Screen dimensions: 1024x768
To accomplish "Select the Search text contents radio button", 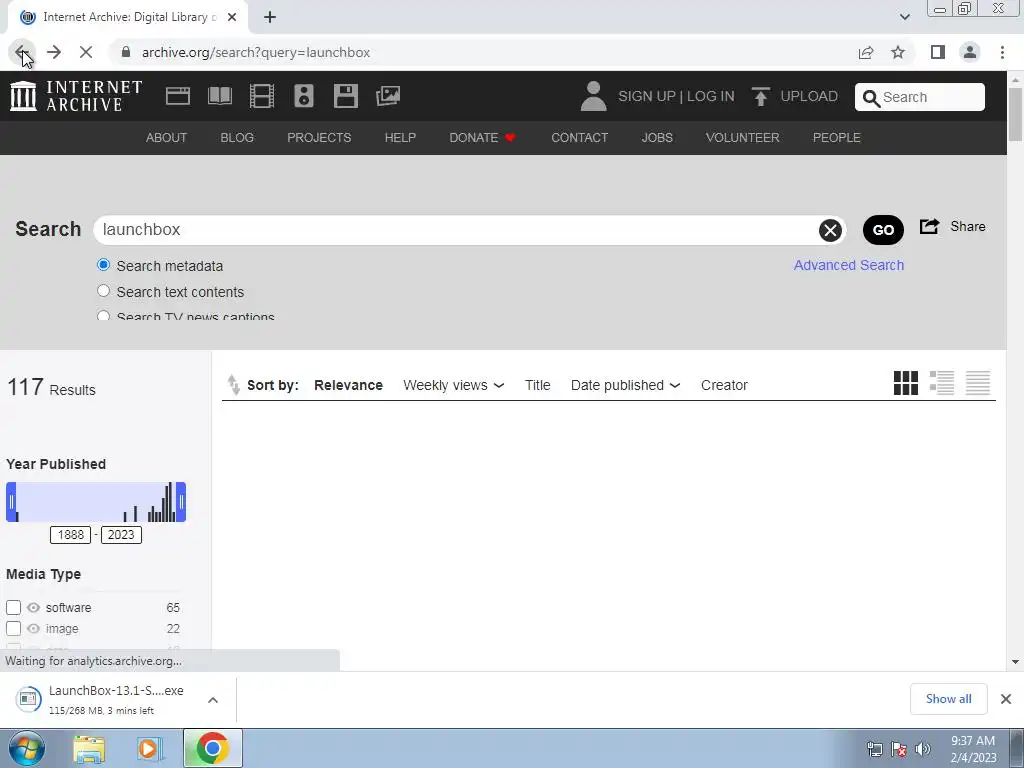I will [103, 291].
